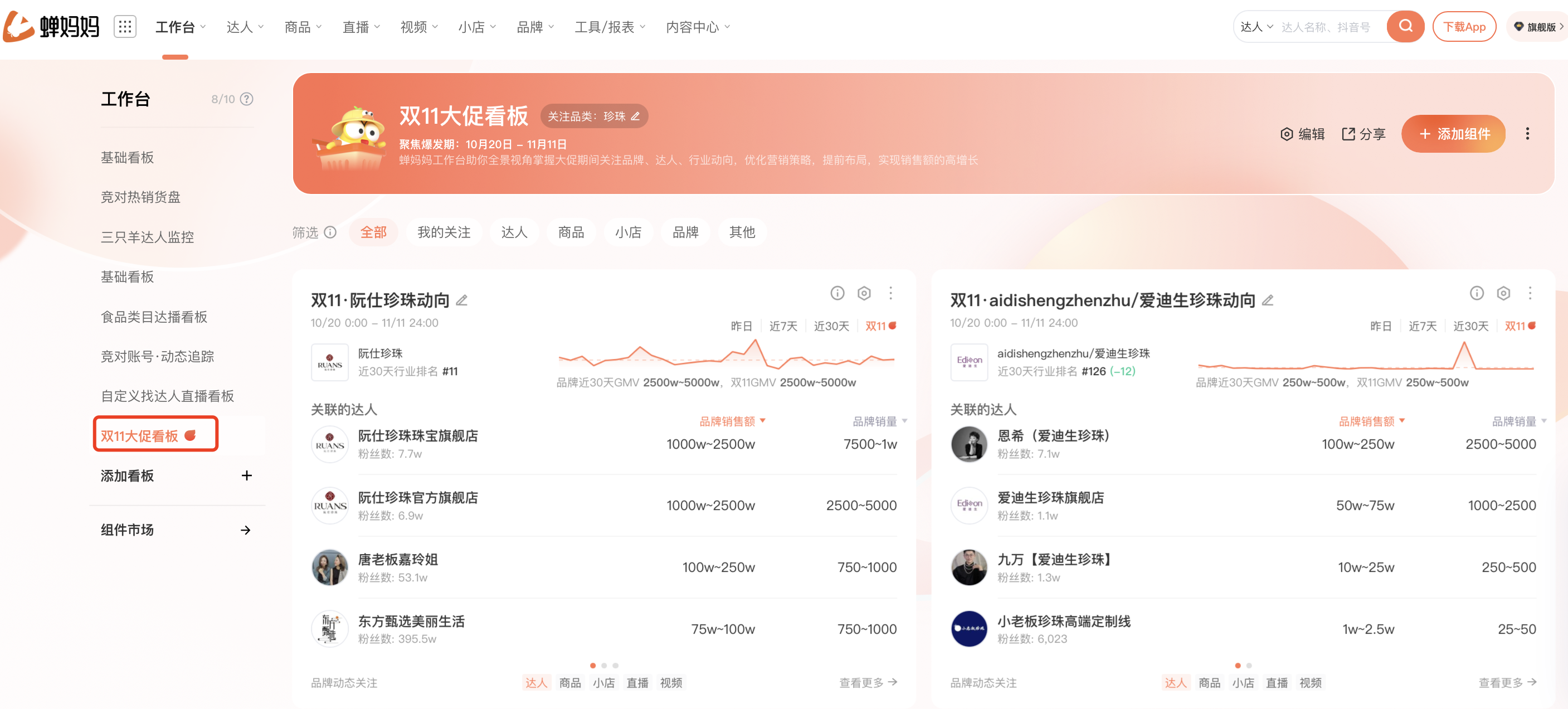Open three-dot menu on the 阮仕珍珠动向 card

[890, 293]
